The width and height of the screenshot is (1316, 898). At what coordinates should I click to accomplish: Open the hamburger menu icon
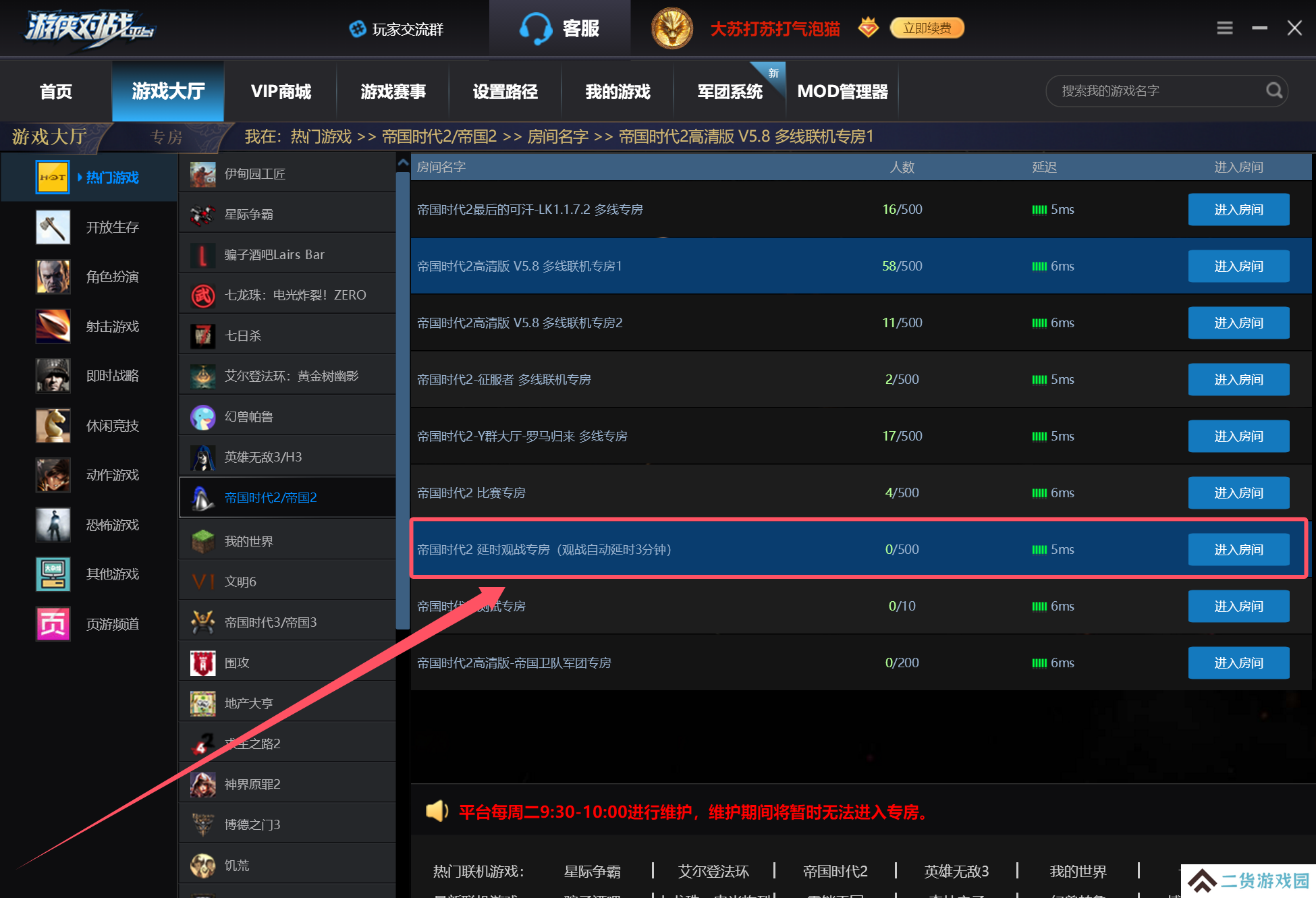(x=1224, y=28)
